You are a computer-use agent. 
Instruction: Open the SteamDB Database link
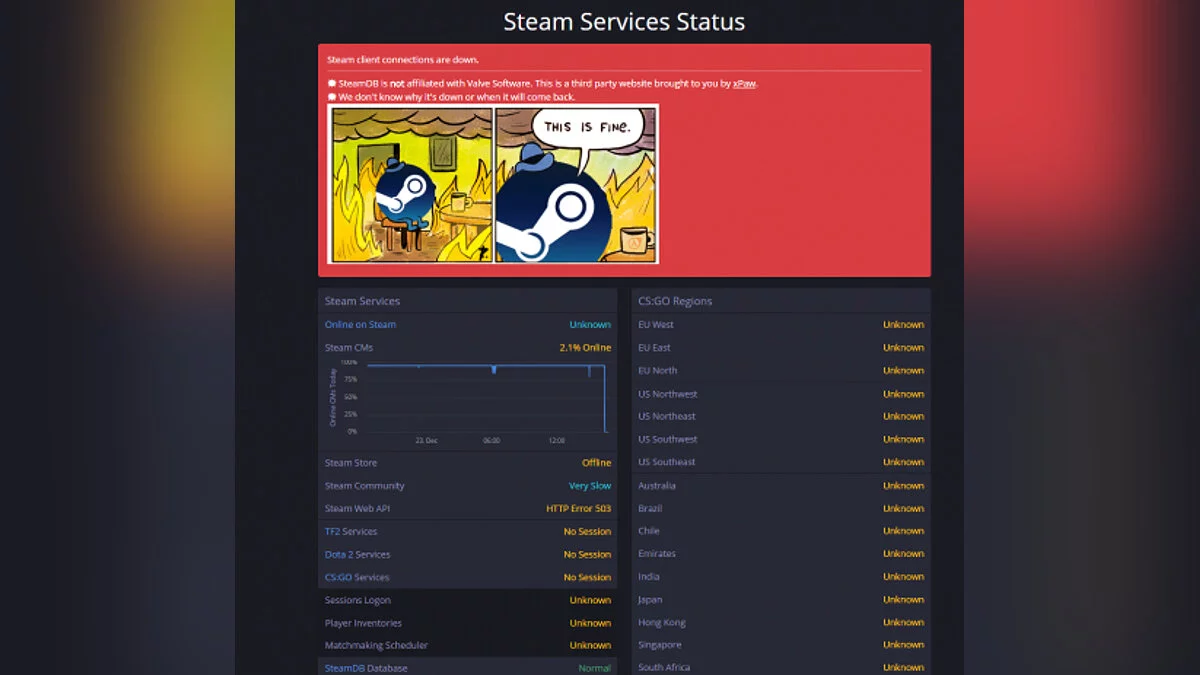366,668
